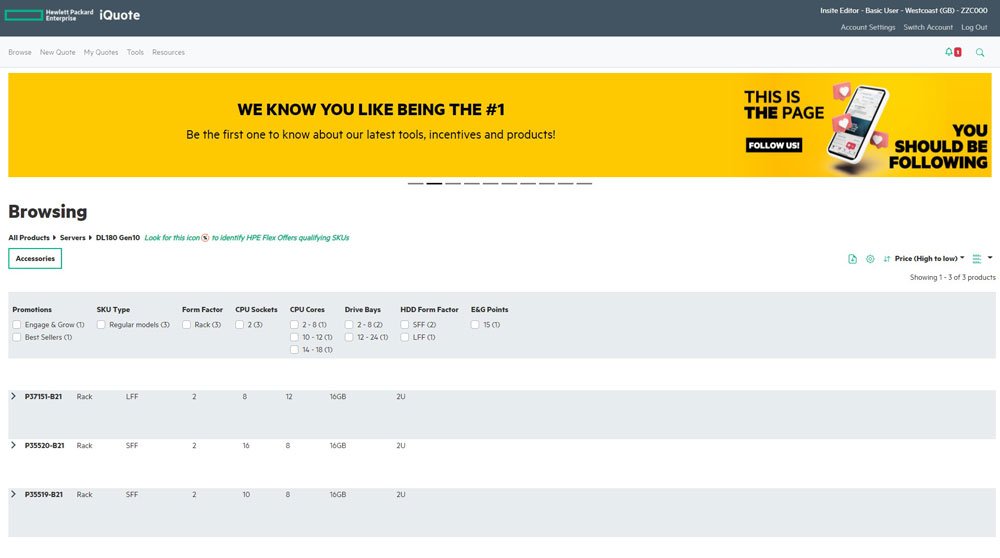This screenshot has width=1000, height=558.
Task: Toggle Best Sellers promotion filter
Action: pos(17,337)
